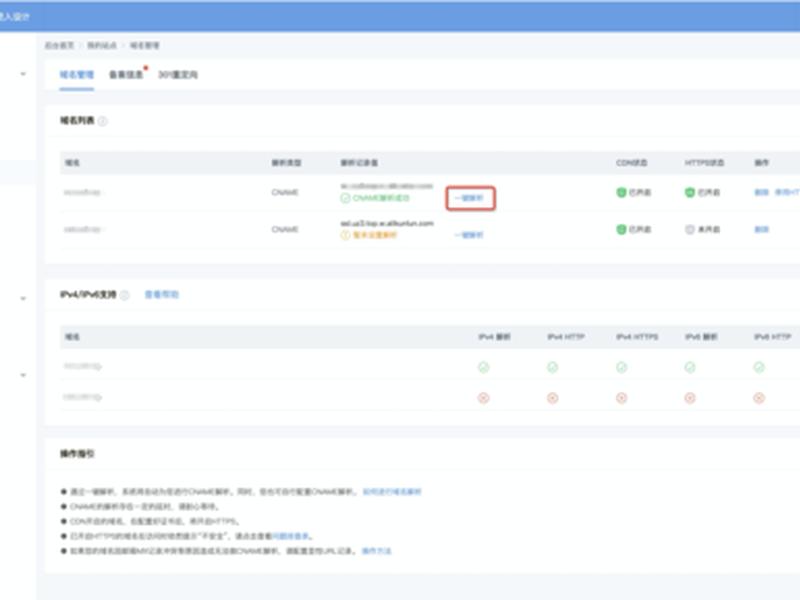The width and height of the screenshot is (800, 600).
Task: Click the green check icon by CNAME解析成功
Action: tap(345, 198)
